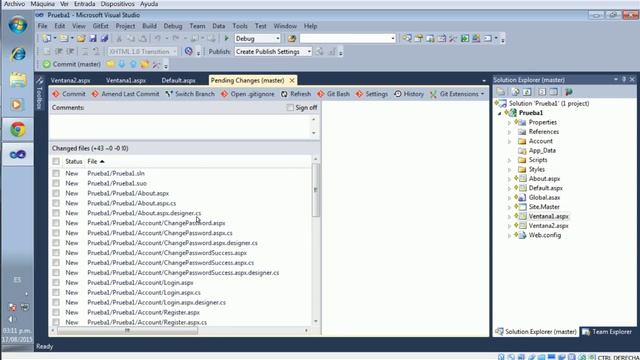Click Commit (master) toolbar button
Screen dimensions: 640x360
click(72, 64)
